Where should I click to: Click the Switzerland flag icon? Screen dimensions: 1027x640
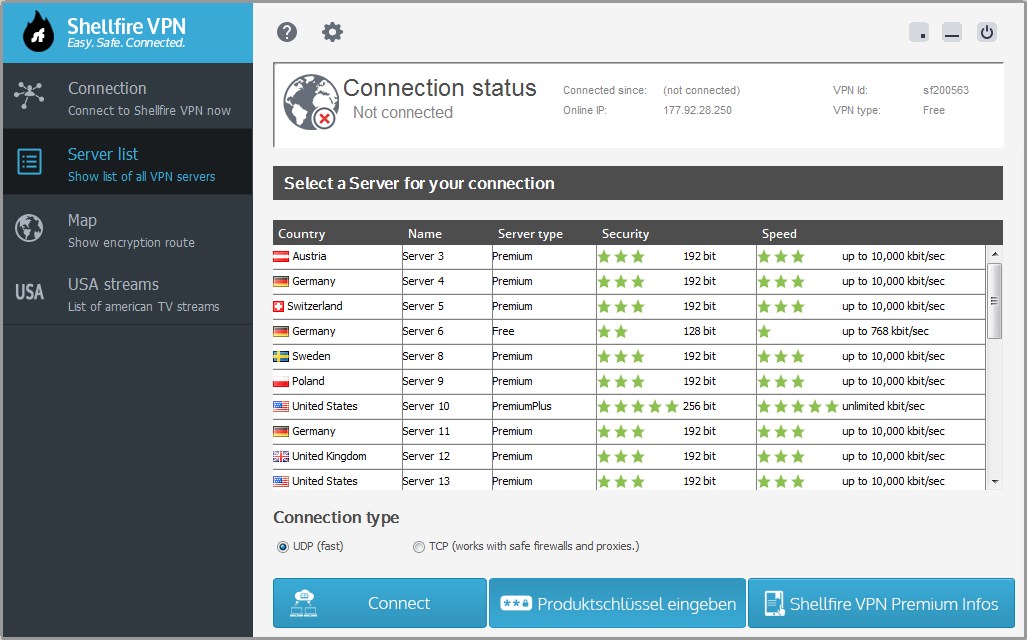(278, 307)
